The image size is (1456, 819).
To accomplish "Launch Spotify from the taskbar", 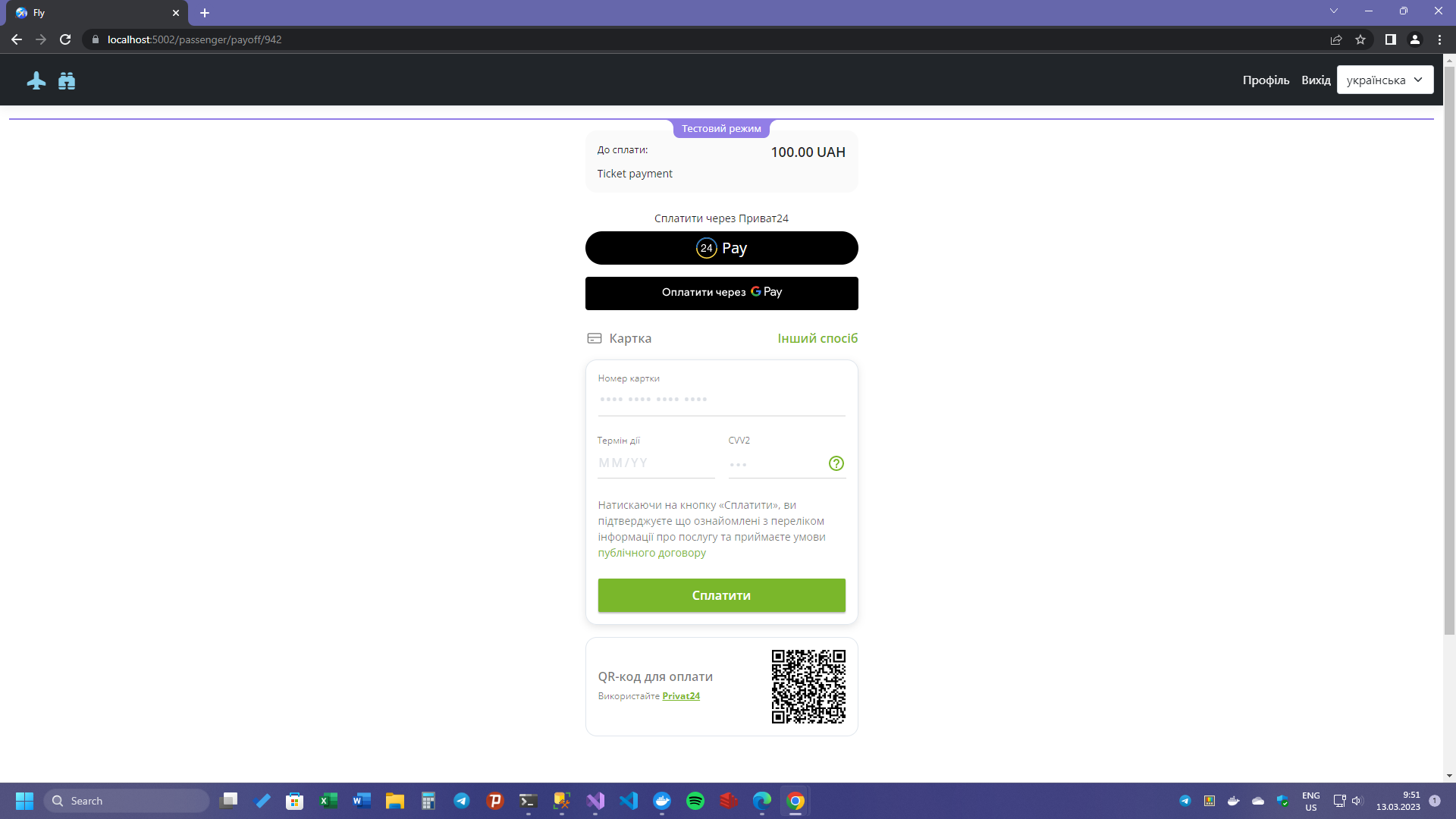I will point(695,801).
